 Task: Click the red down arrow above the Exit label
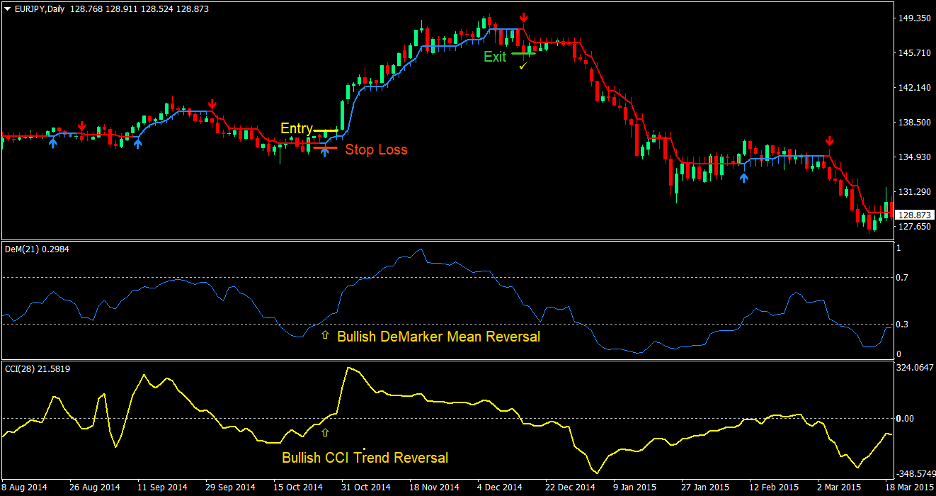[525, 20]
